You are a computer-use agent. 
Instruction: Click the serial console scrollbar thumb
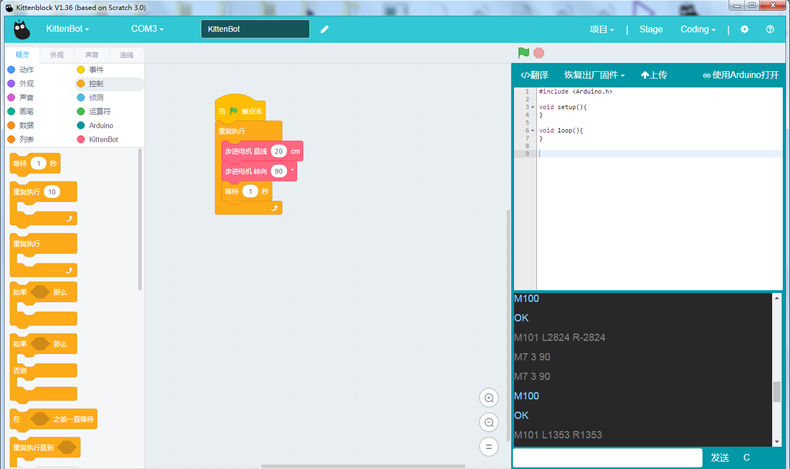[777, 391]
